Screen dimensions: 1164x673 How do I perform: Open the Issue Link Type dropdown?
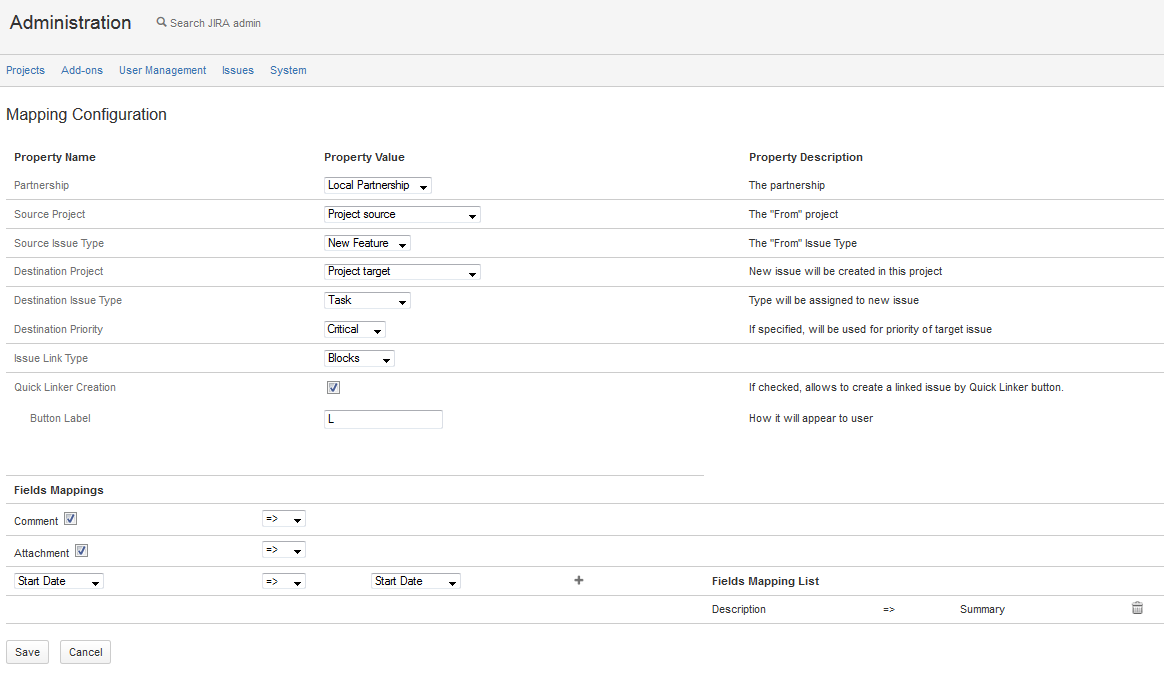[x=359, y=359]
